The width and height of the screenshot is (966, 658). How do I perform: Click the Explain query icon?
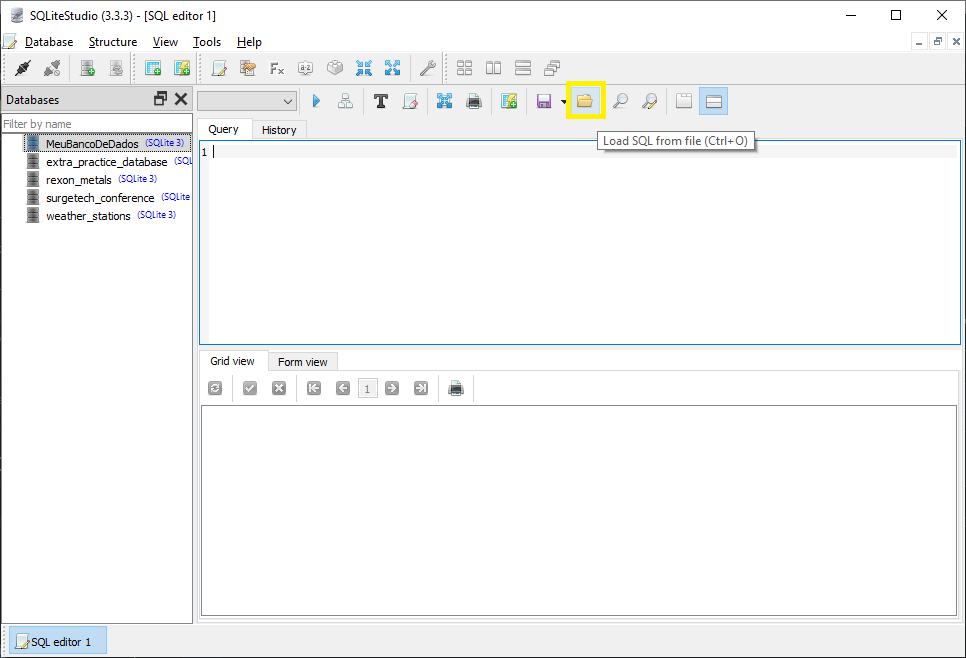coord(345,101)
